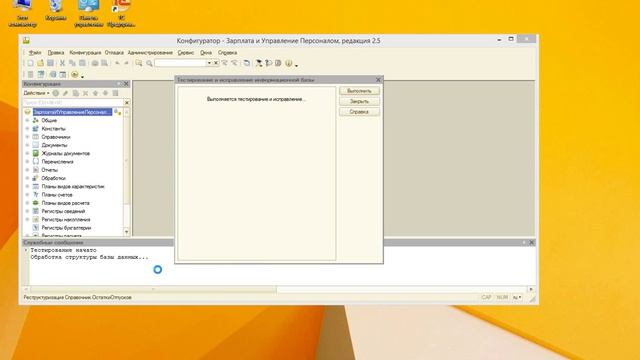Open the Действия dropdown menu
This screenshot has height=360, width=640.
point(36,93)
